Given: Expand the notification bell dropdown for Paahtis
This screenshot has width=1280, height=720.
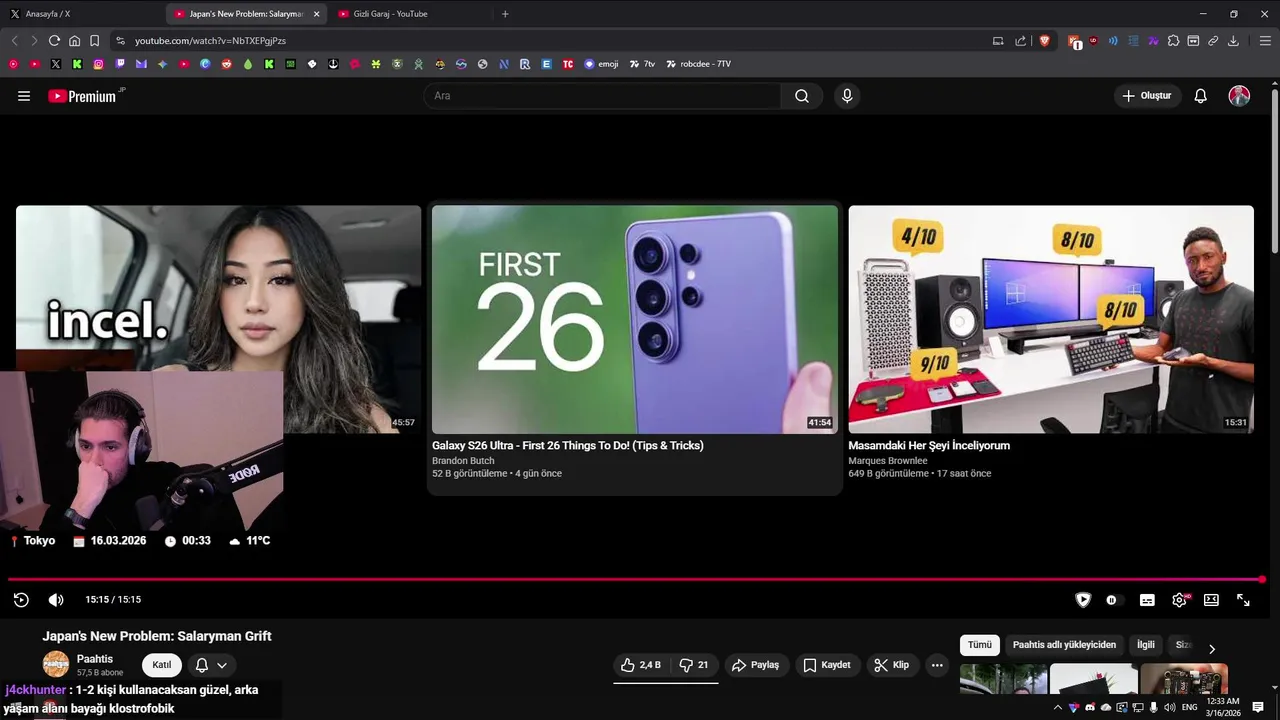Looking at the screenshot, I should (211, 665).
